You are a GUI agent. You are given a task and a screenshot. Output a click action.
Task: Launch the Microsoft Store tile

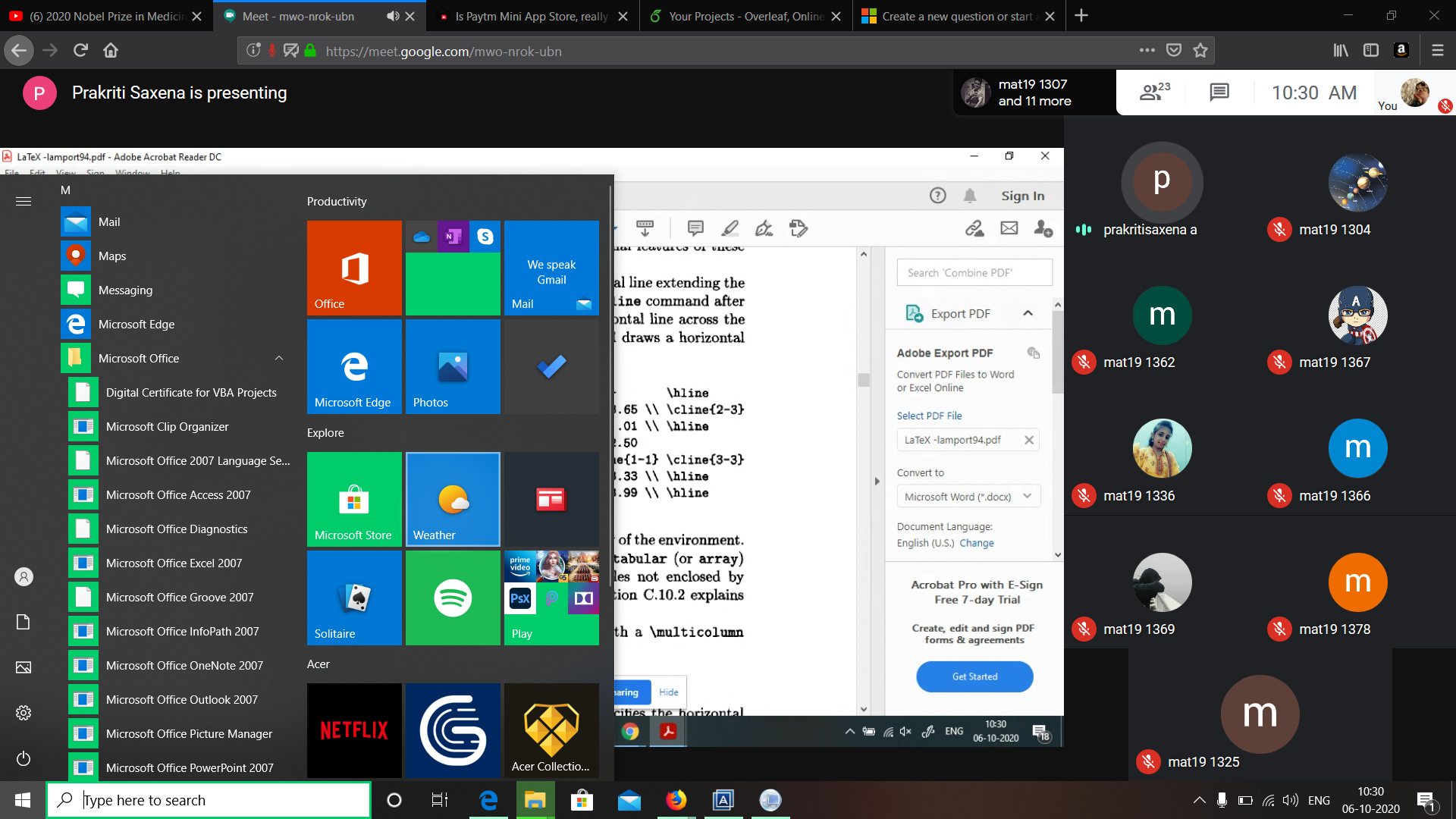[354, 499]
